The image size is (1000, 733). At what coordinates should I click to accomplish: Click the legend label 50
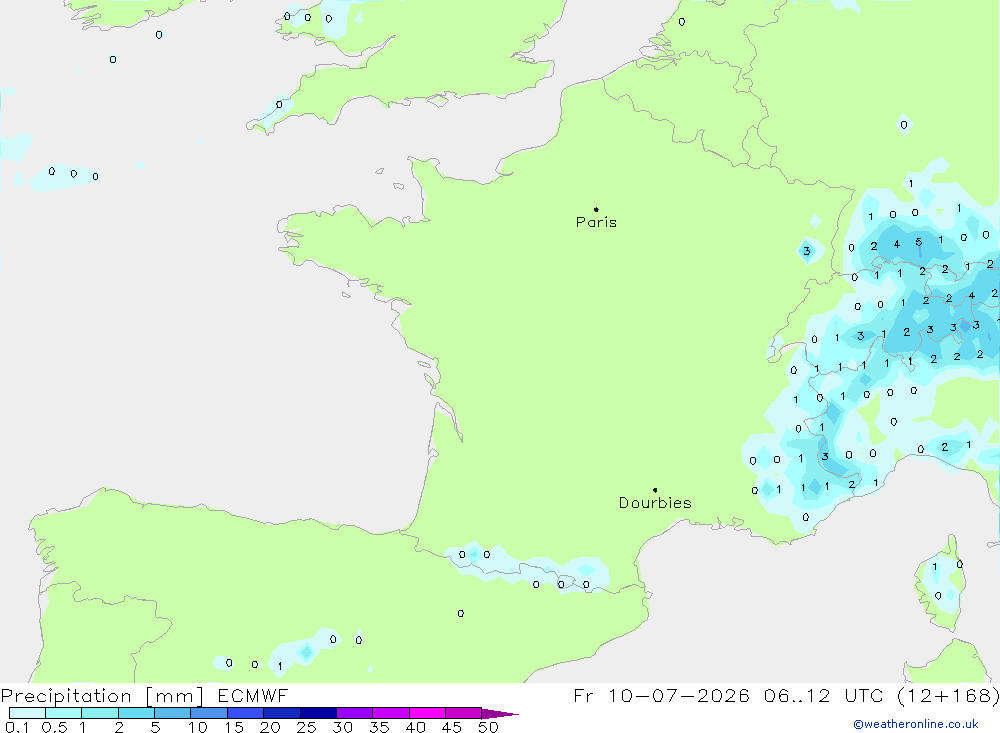pyautogui.click(x=488, y=727)
